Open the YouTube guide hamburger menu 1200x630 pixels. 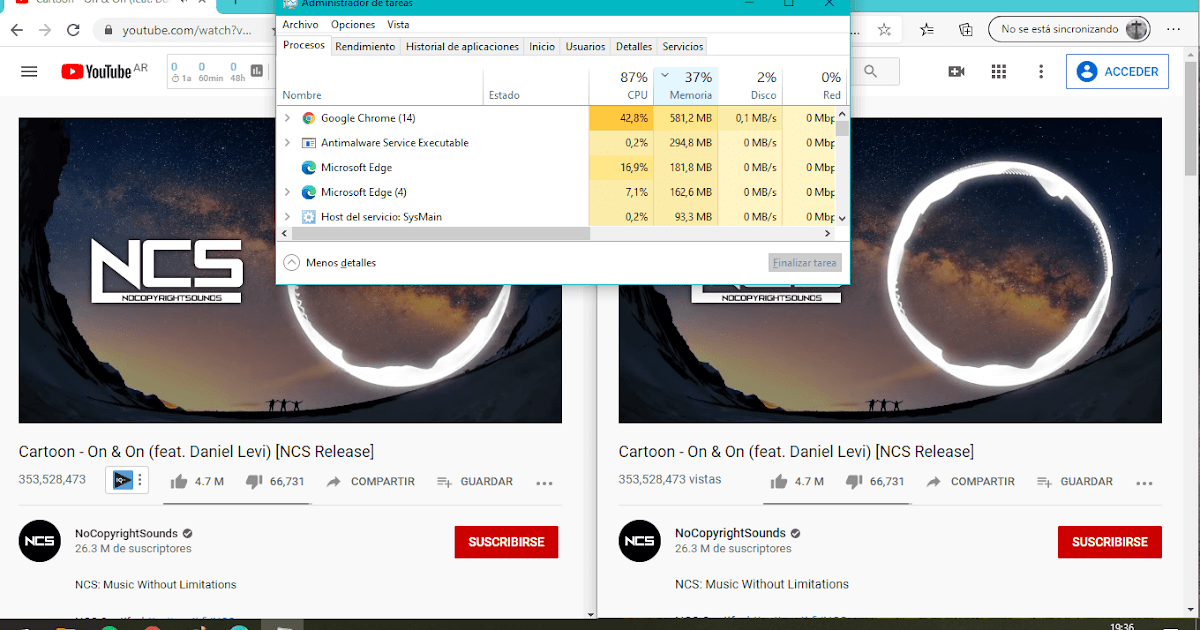tap(28, 71)
